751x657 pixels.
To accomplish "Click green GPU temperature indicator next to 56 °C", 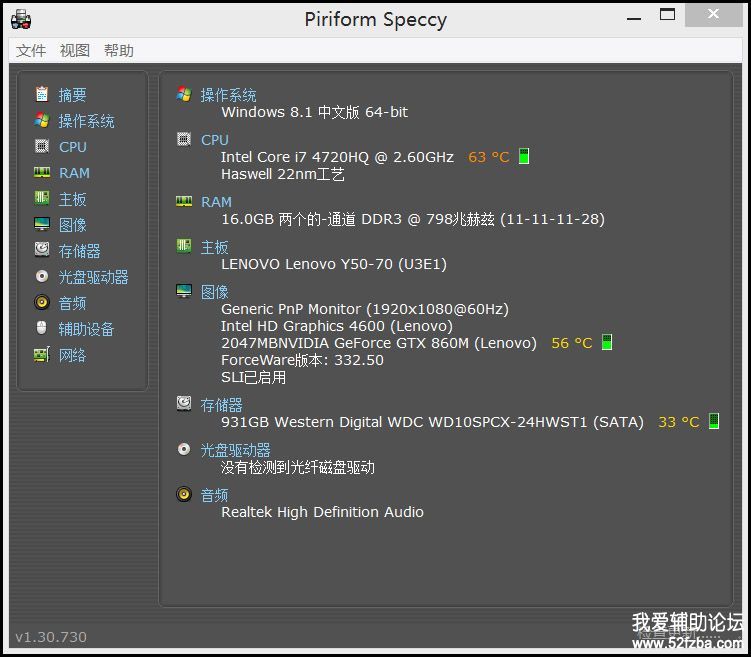I will pos(607,342).
